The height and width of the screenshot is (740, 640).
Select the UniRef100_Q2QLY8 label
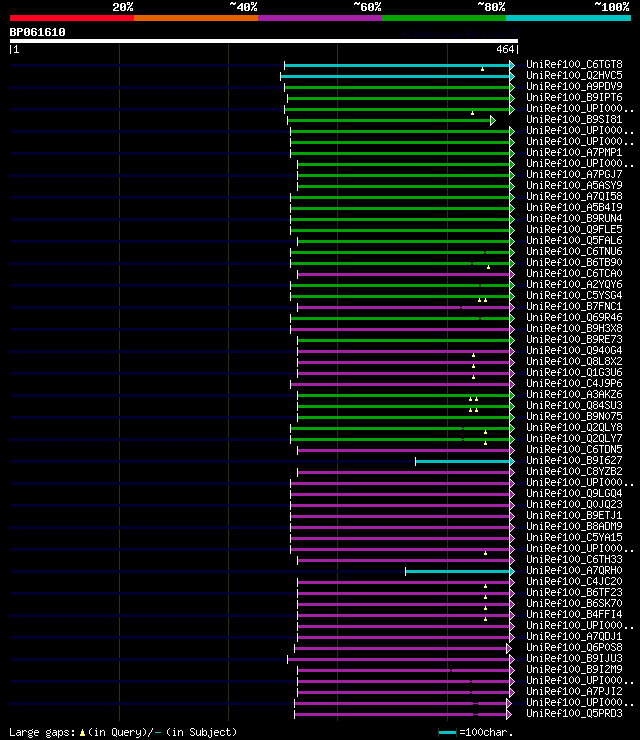574,428
